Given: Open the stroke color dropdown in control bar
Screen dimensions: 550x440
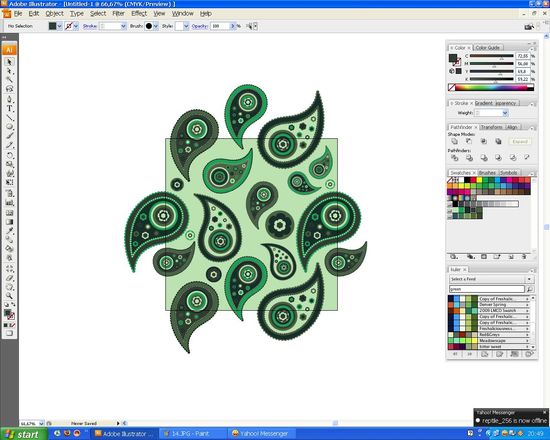Looking at the screenshot, I should tap(76, 26).
